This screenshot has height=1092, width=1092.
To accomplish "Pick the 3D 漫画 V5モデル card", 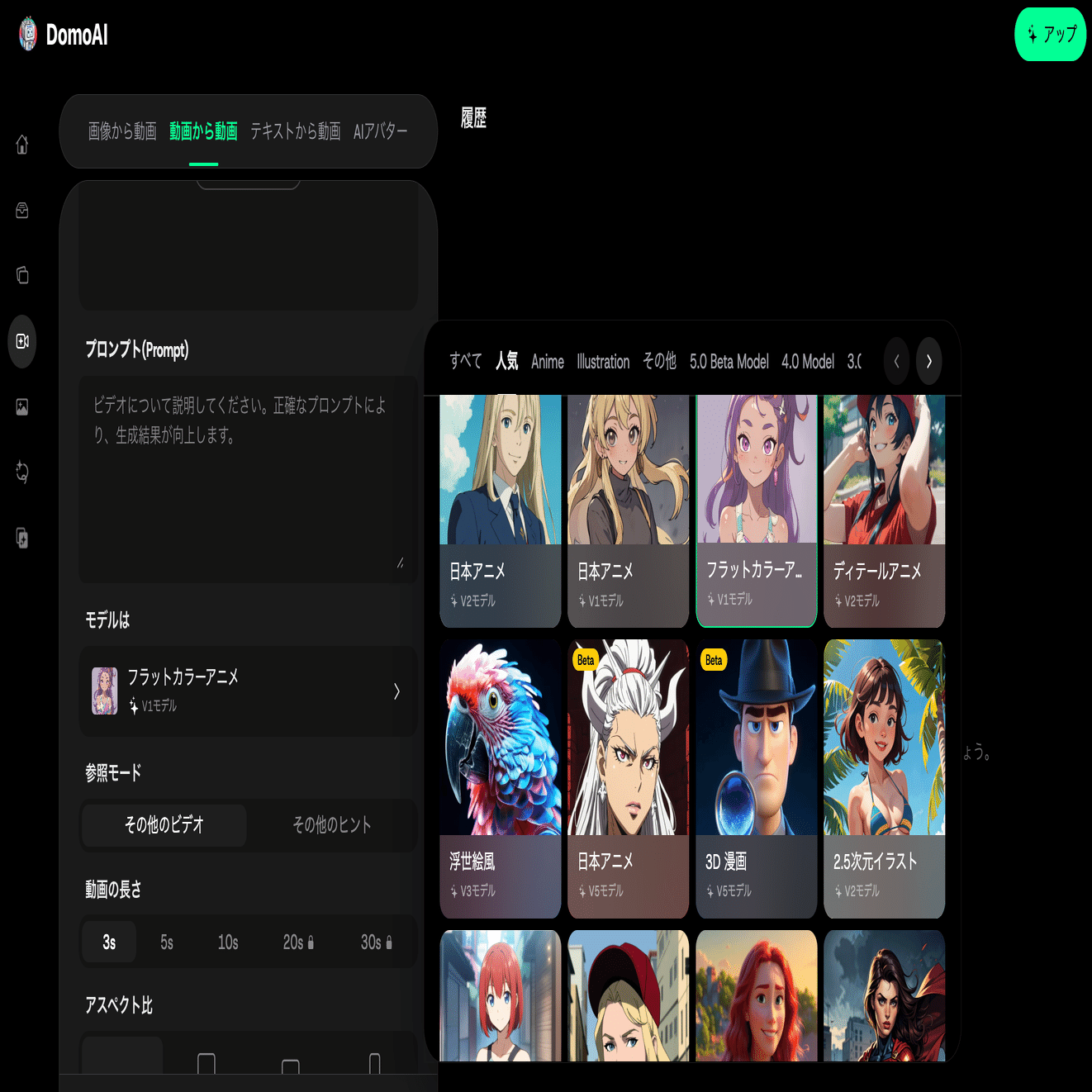I will coord(757,779).
